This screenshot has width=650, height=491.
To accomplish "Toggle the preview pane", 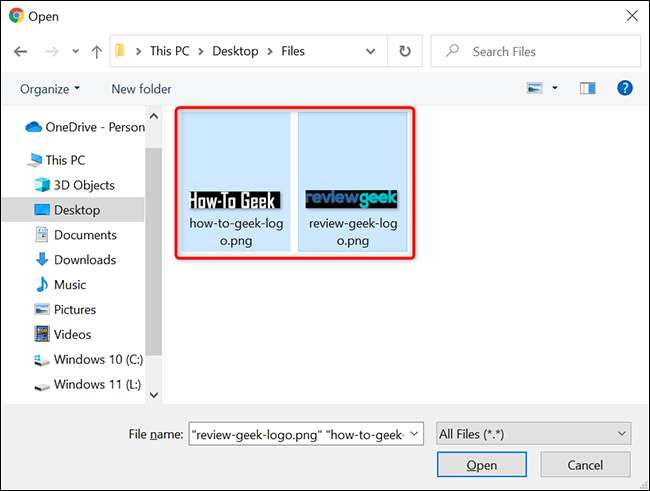I will (x=587, y=88).
